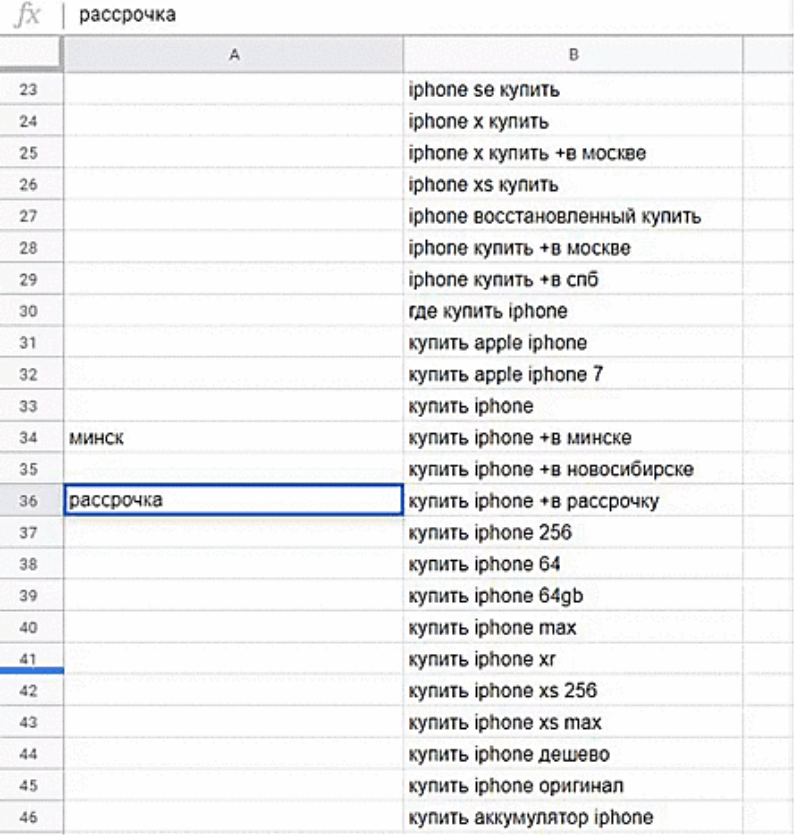Click cell 'купить iphone 64gb'
794x835 pixels.
point(573,595)
